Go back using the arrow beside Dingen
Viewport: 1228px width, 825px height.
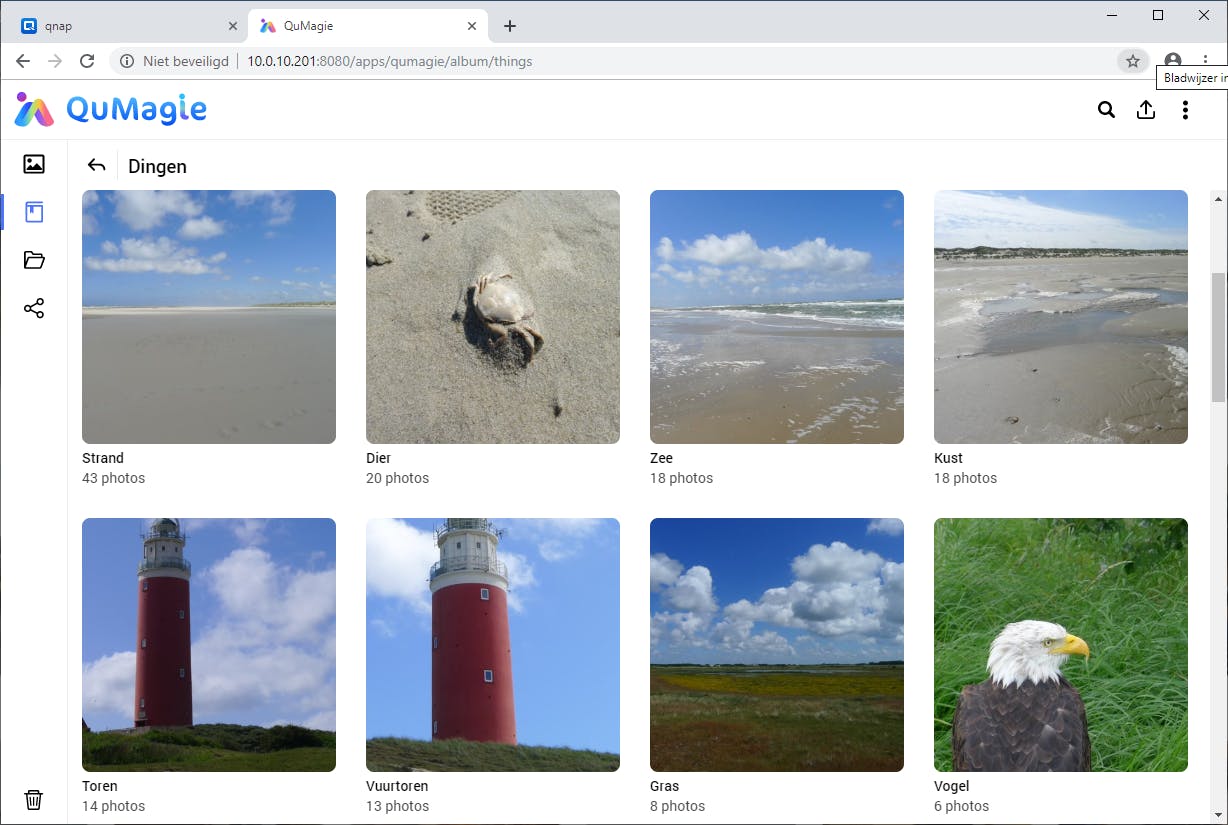click(96, 166)
